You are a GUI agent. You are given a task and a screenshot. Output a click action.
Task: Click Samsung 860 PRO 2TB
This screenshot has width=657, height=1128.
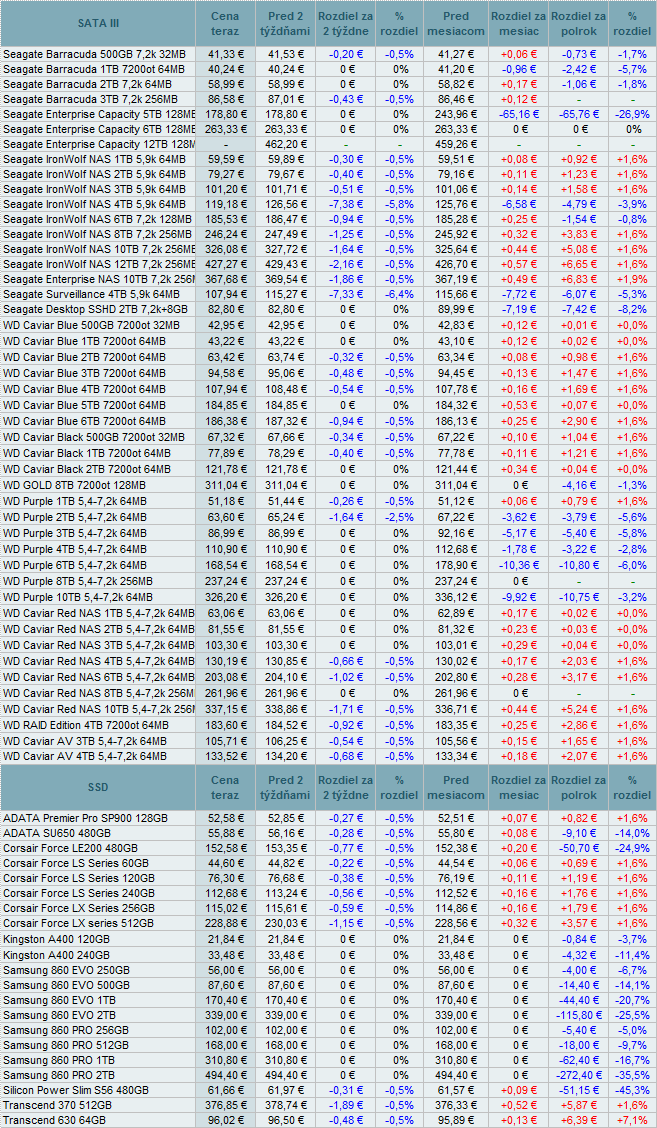point(60,1075)
